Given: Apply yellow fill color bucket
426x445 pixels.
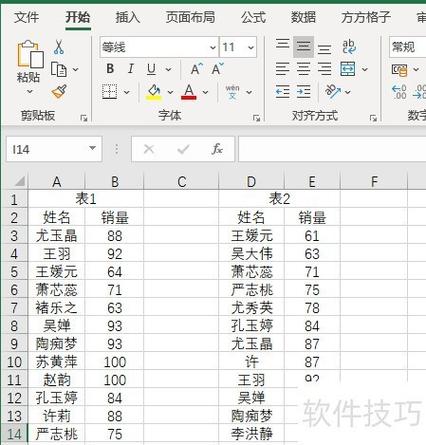Looking at the screenshot, I should tap(153, 92).
